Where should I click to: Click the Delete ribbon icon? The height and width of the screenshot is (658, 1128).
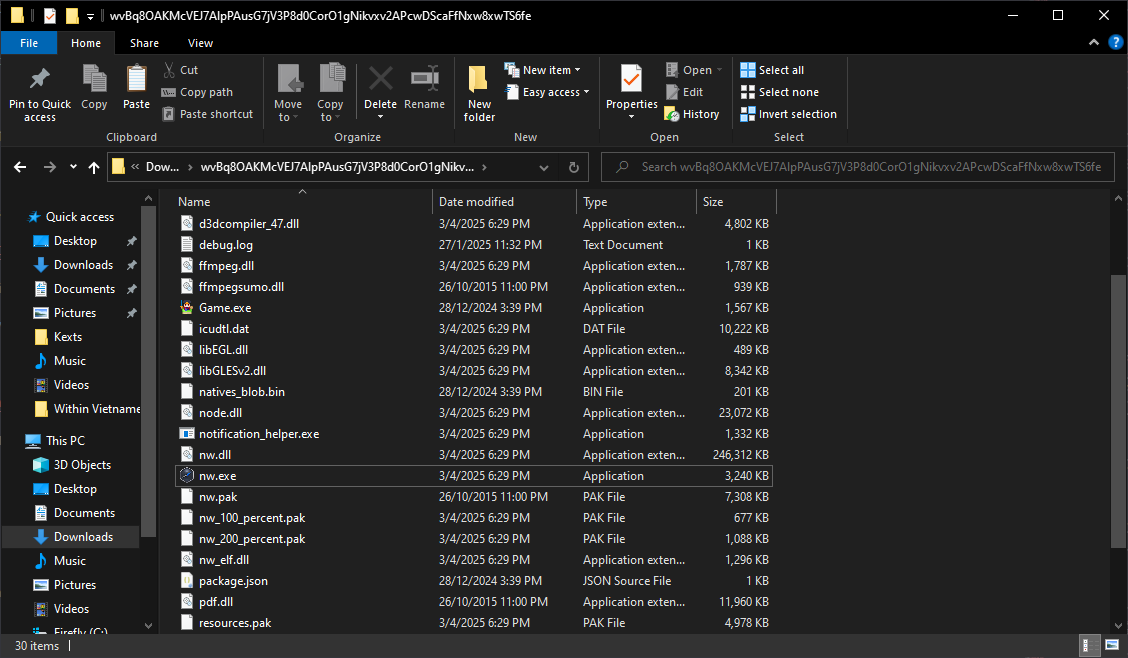point(380,80)
